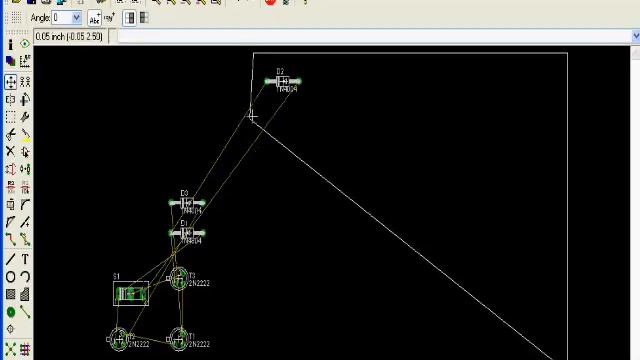
Task: Enable Spin off (Abc) option
Action: pyautogui.click(x=95, y=18)
